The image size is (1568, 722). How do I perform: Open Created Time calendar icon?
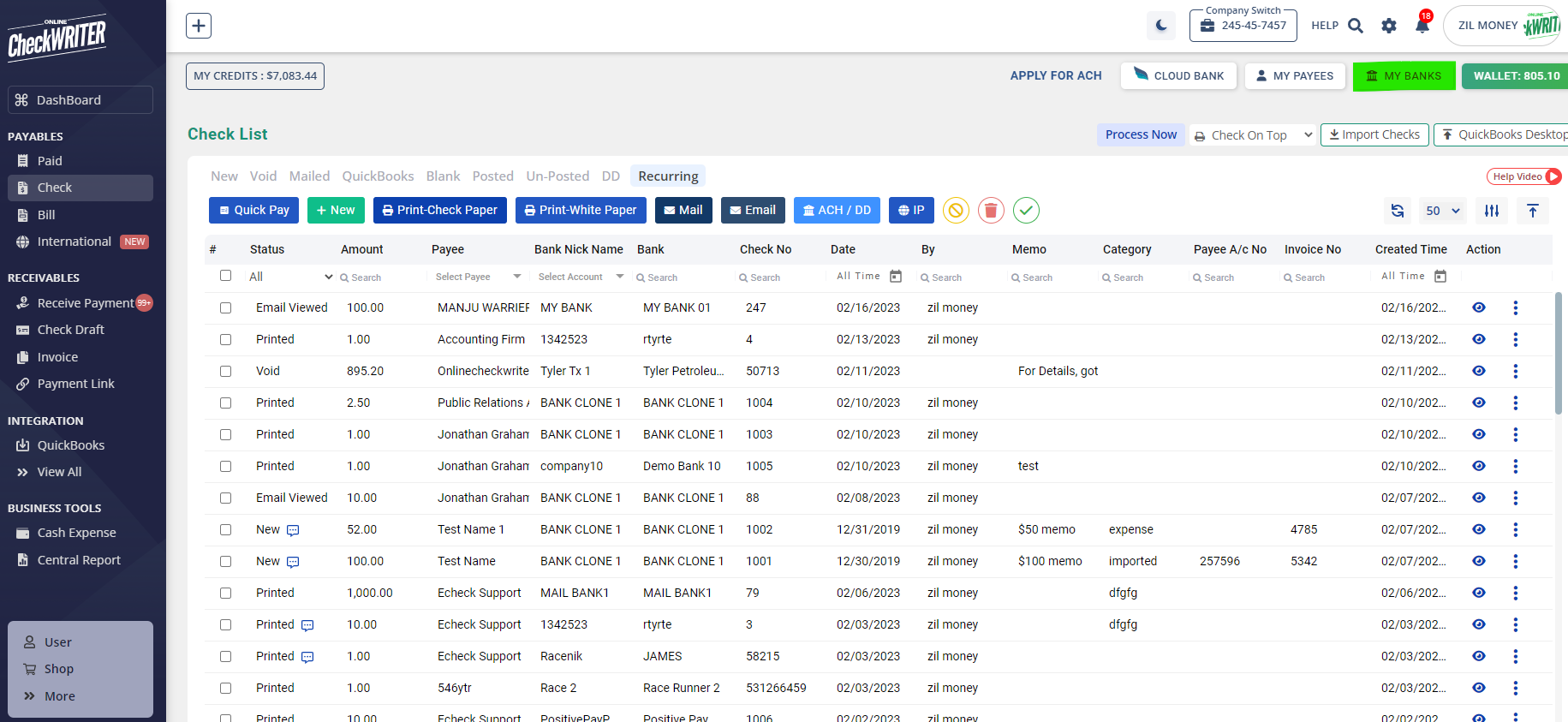tap(1440, 276)
